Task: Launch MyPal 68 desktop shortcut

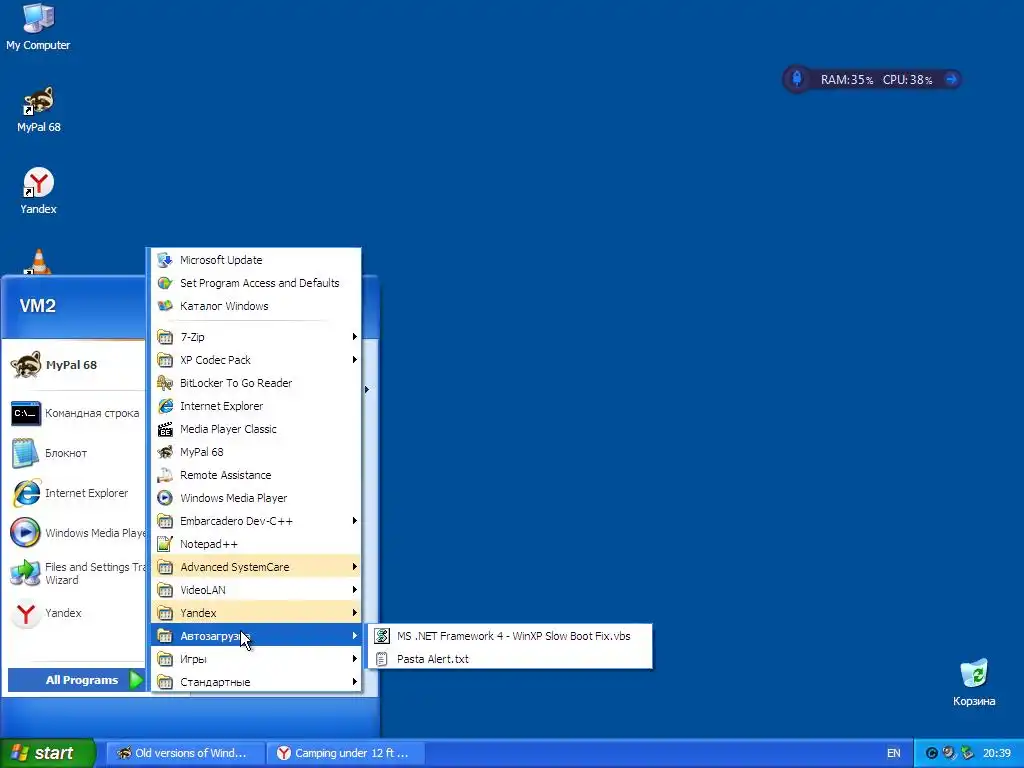Action: point(39,110)
